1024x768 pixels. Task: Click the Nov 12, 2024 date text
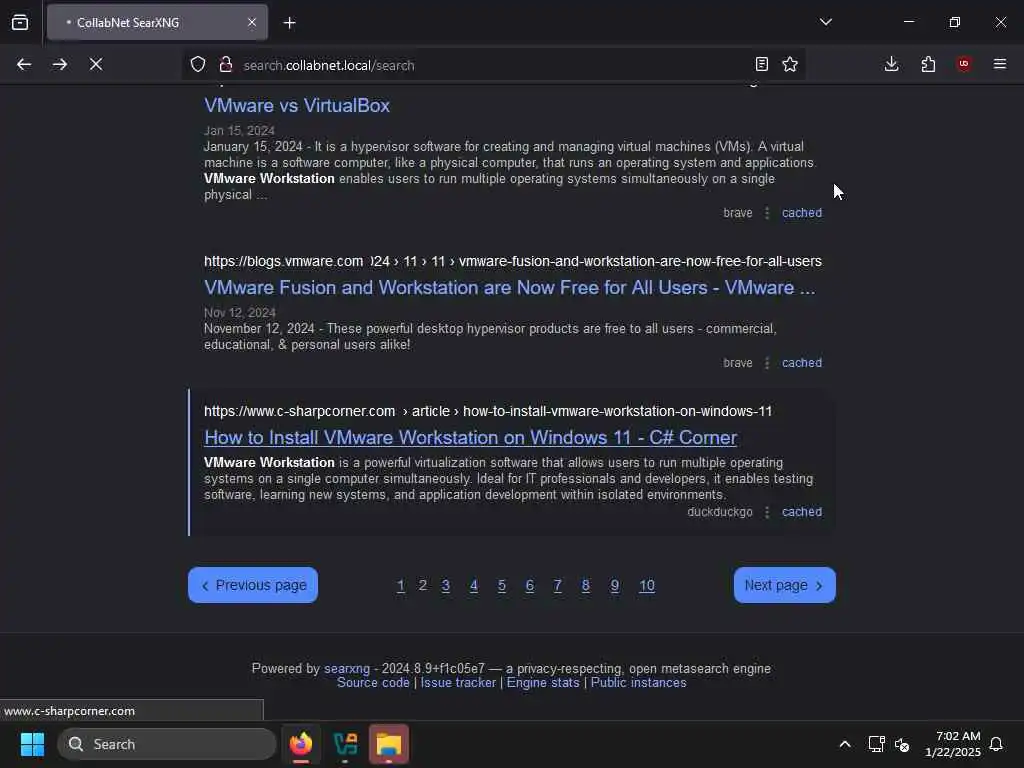pyautogui.click(x=240, y=313)
